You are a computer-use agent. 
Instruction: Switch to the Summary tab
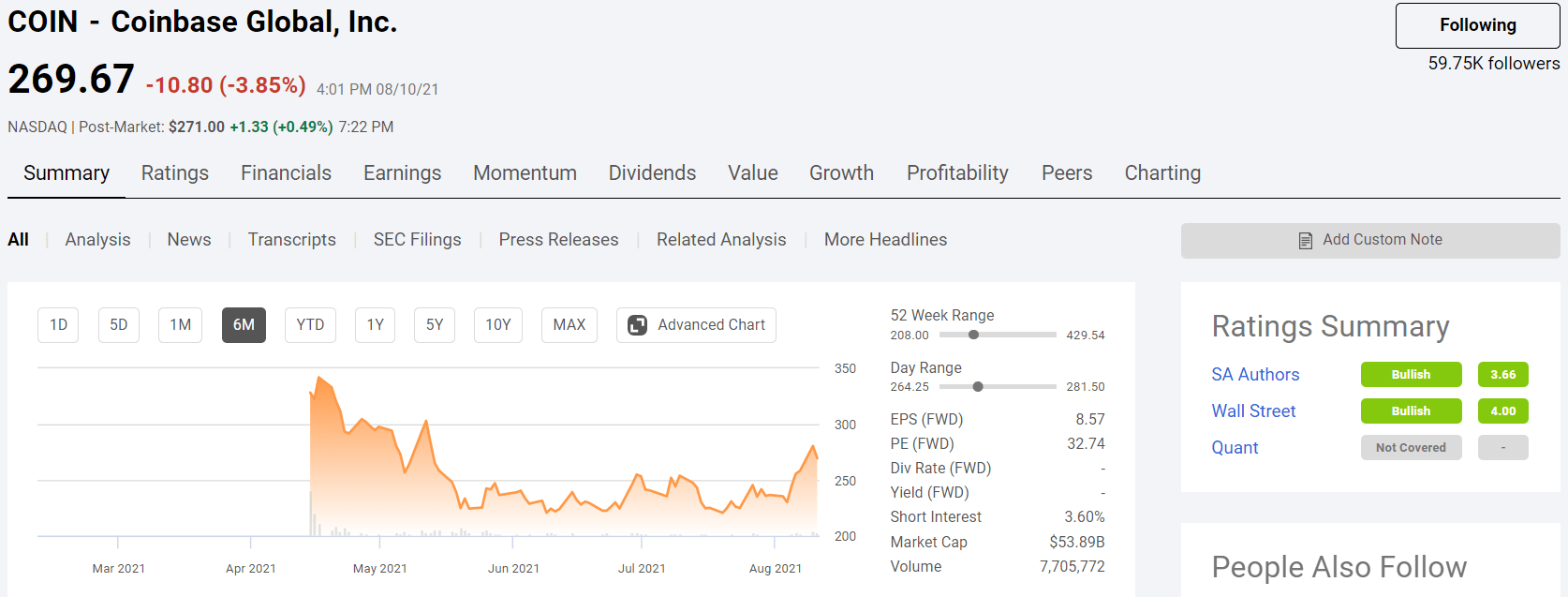67,173
